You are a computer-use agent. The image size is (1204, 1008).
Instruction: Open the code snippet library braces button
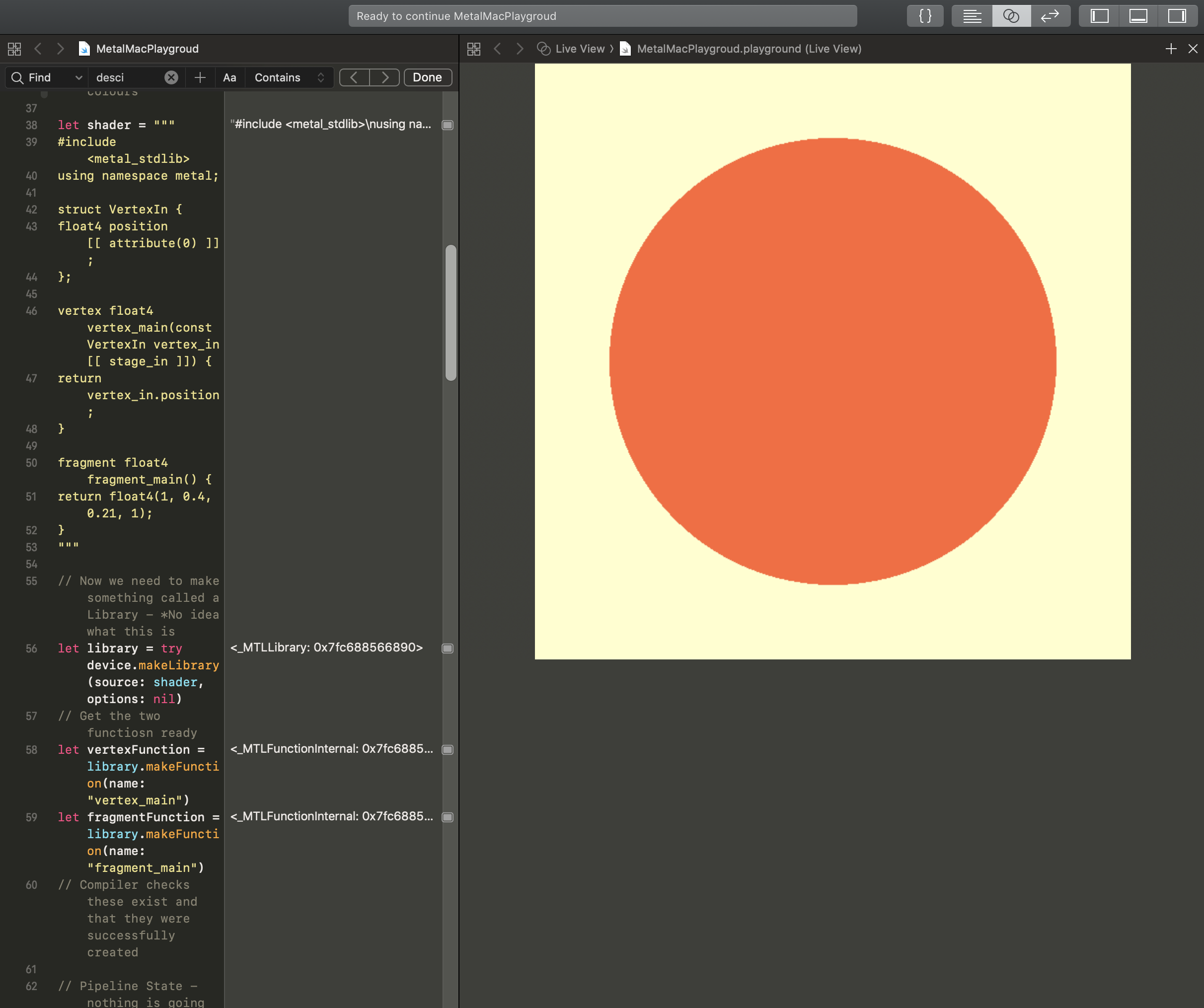click(925, 16)
